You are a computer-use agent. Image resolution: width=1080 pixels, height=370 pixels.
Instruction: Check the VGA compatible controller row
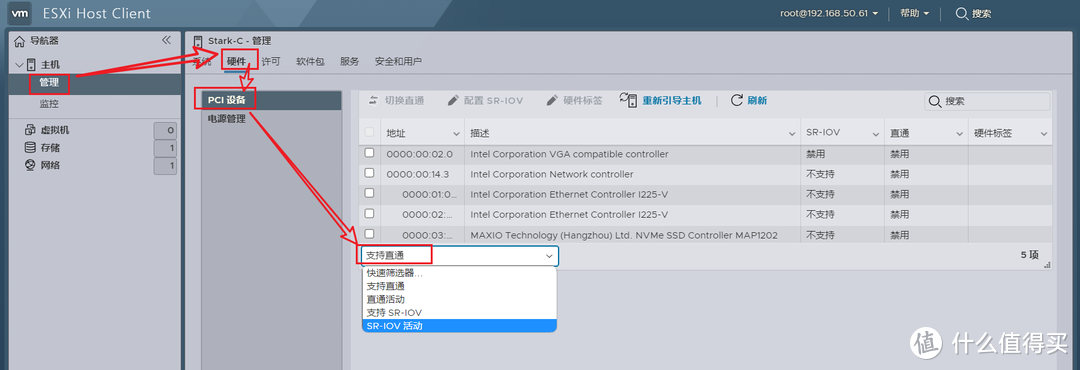[369, 152]
